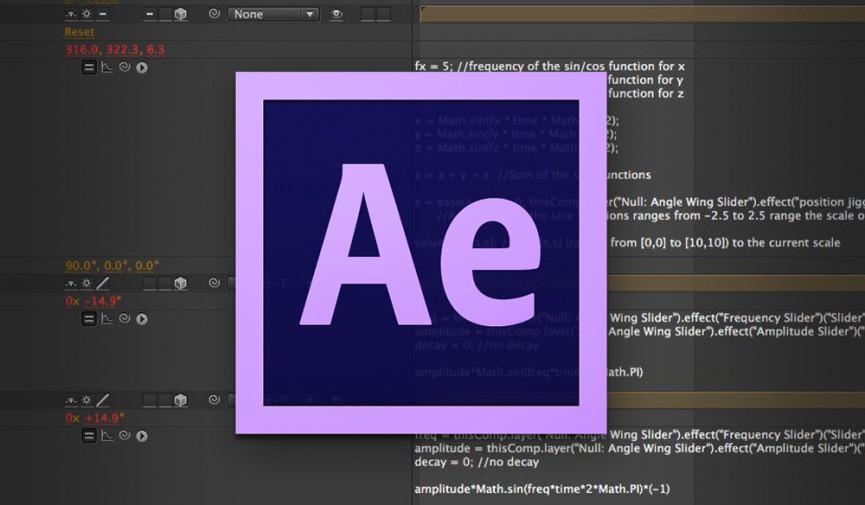Open expression language menu arrow under 316.0, 322.3, 6.3
This screenshot has width=865, height=505.
point(142,68)
